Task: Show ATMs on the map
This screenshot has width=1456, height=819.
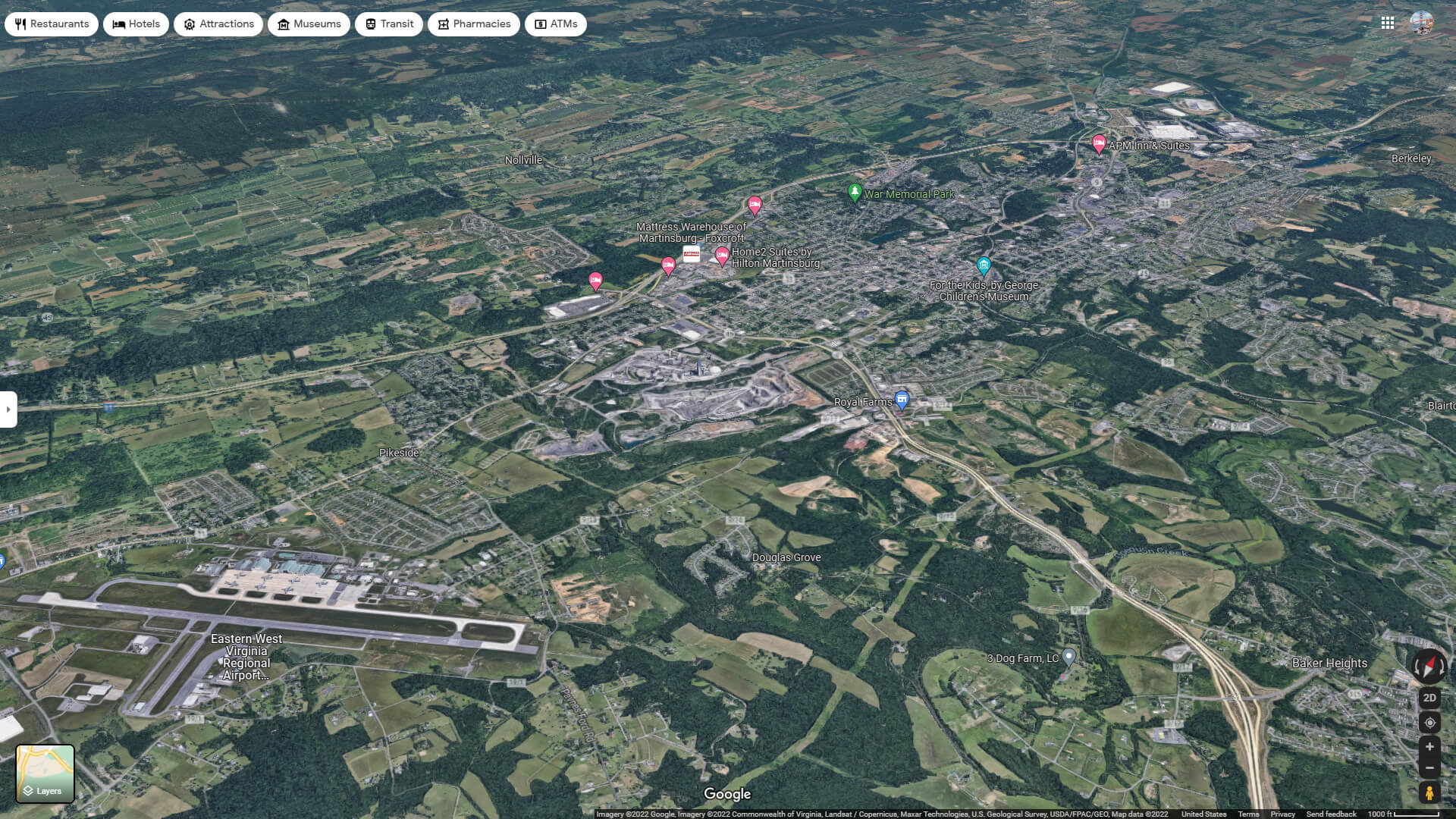Action: click(556, 24)
